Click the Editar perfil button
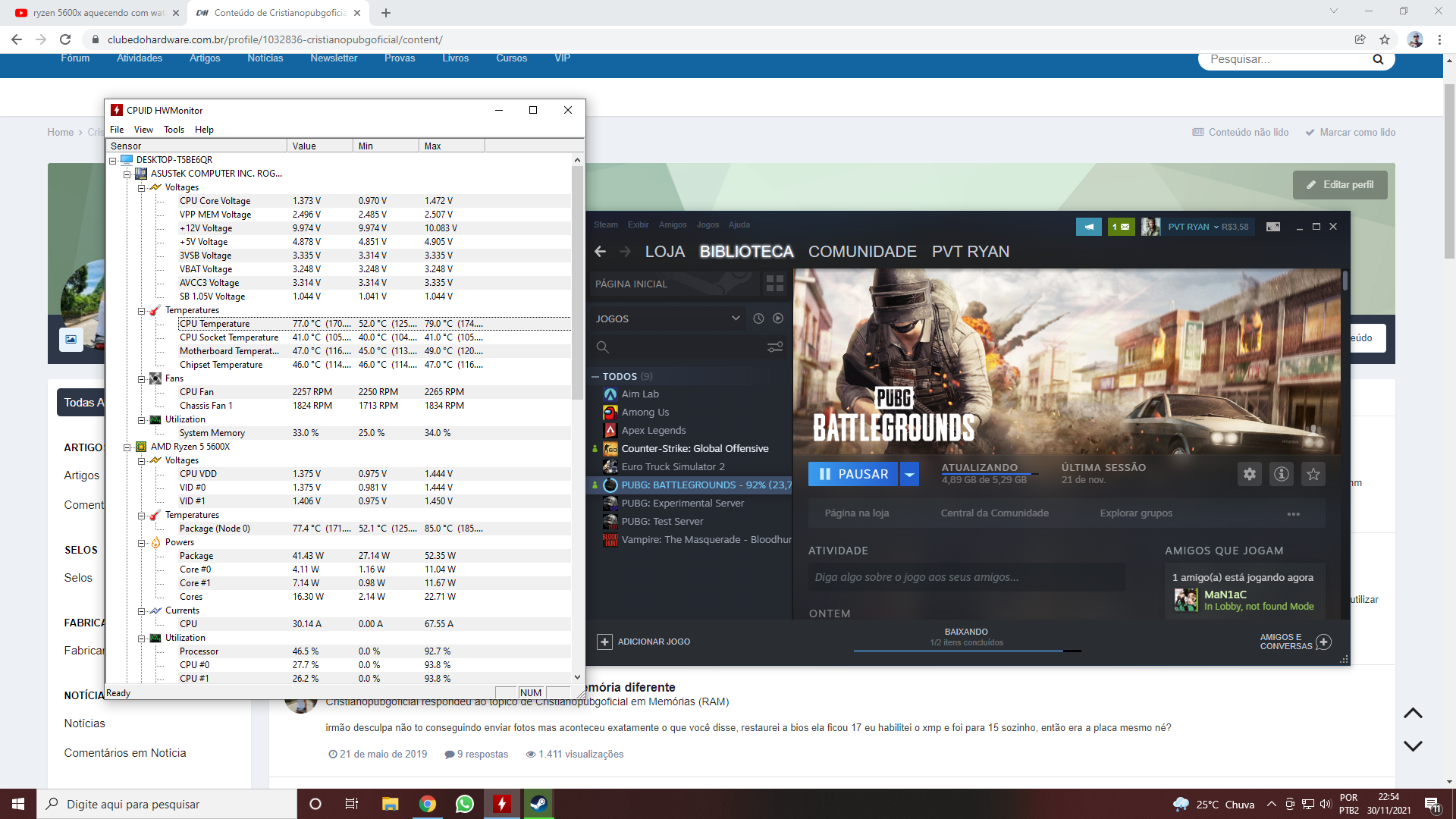 click(x=1340, y=185)
